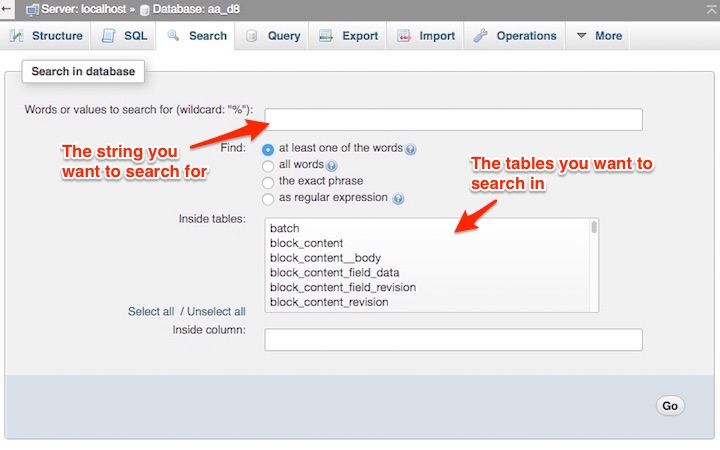Click the Server: localhost breadcrumb link
This screenshot has width=720, height=450.
(x=84, y=9)
